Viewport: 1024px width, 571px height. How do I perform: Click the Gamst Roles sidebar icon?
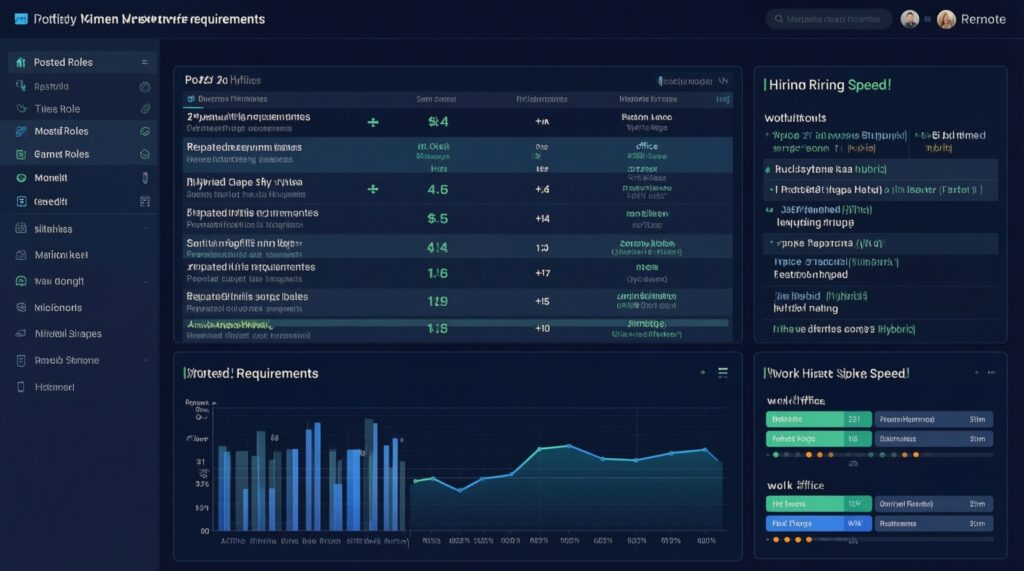(x=21, y=155)
